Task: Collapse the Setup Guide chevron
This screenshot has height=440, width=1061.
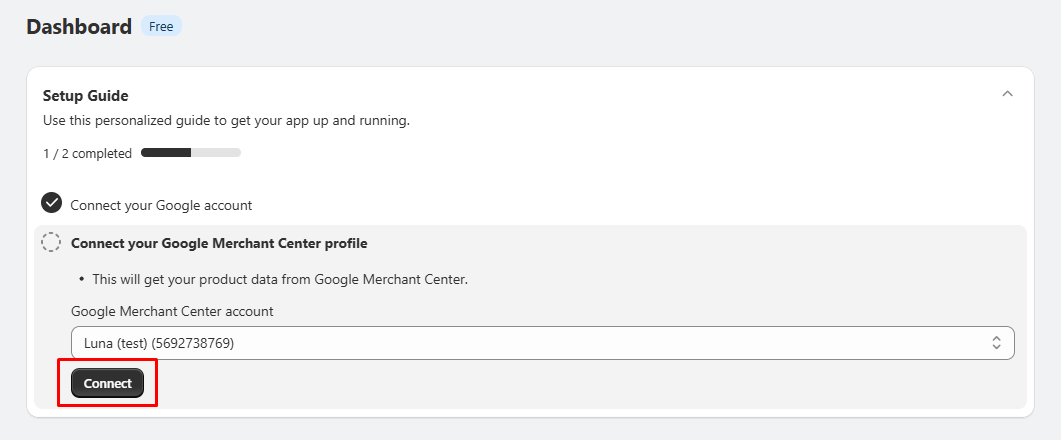Action: pos(1007,94)
